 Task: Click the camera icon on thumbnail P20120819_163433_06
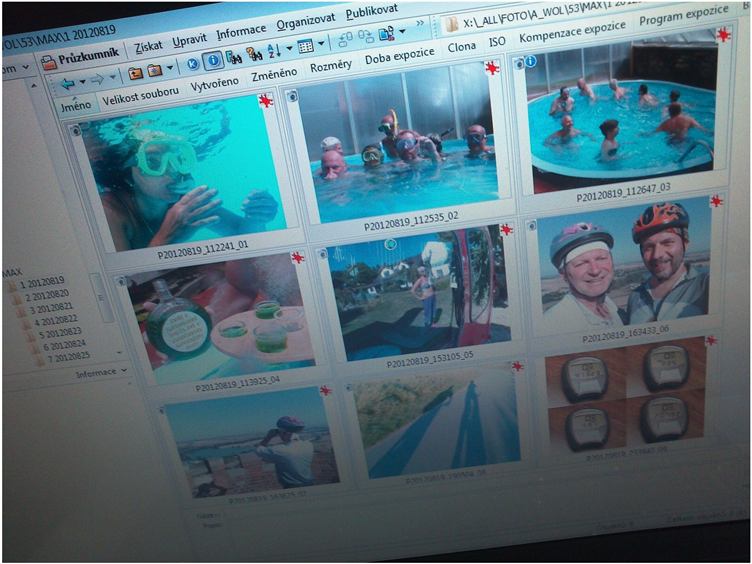(531, 225)
